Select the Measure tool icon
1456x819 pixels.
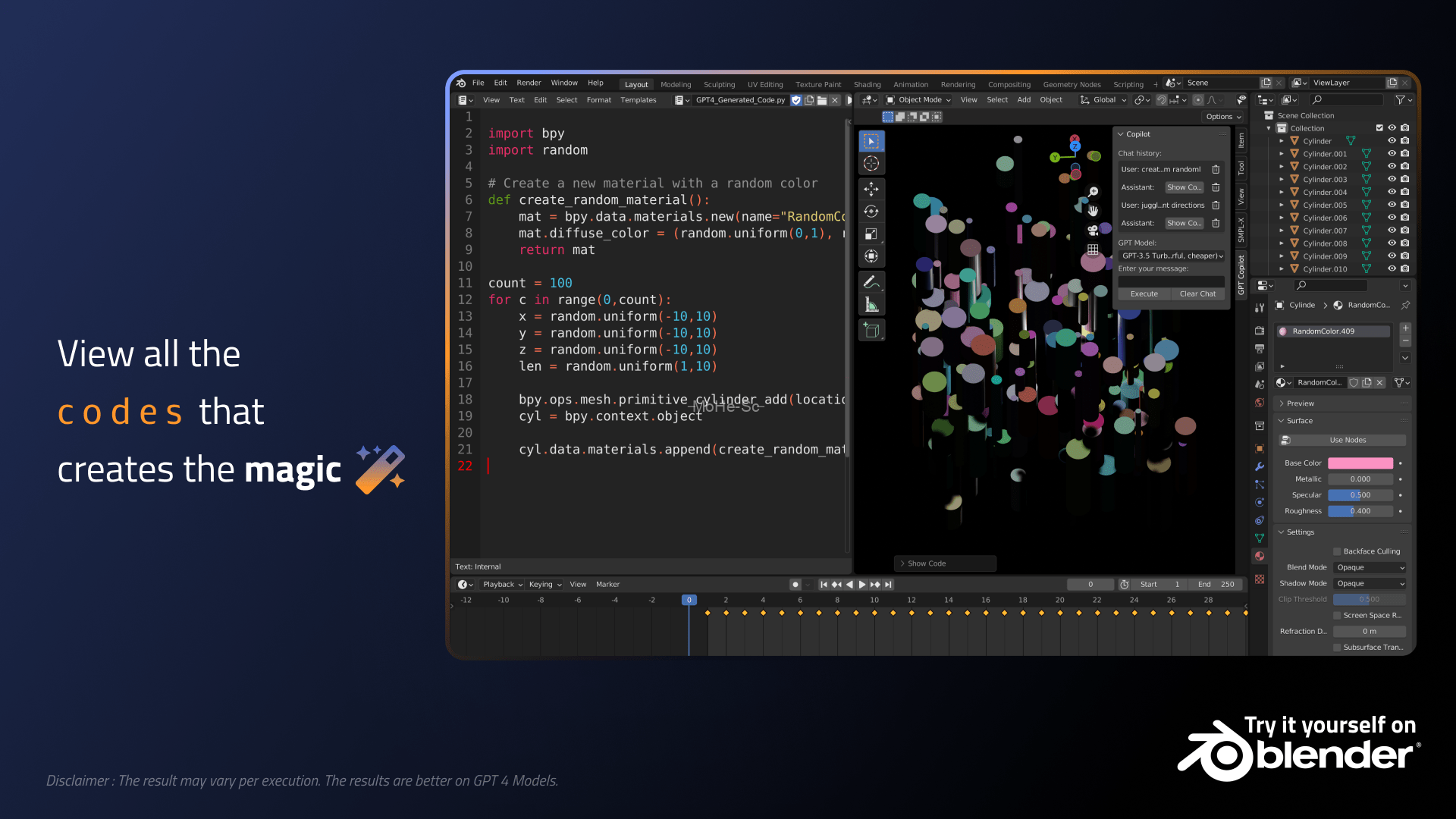871,305
